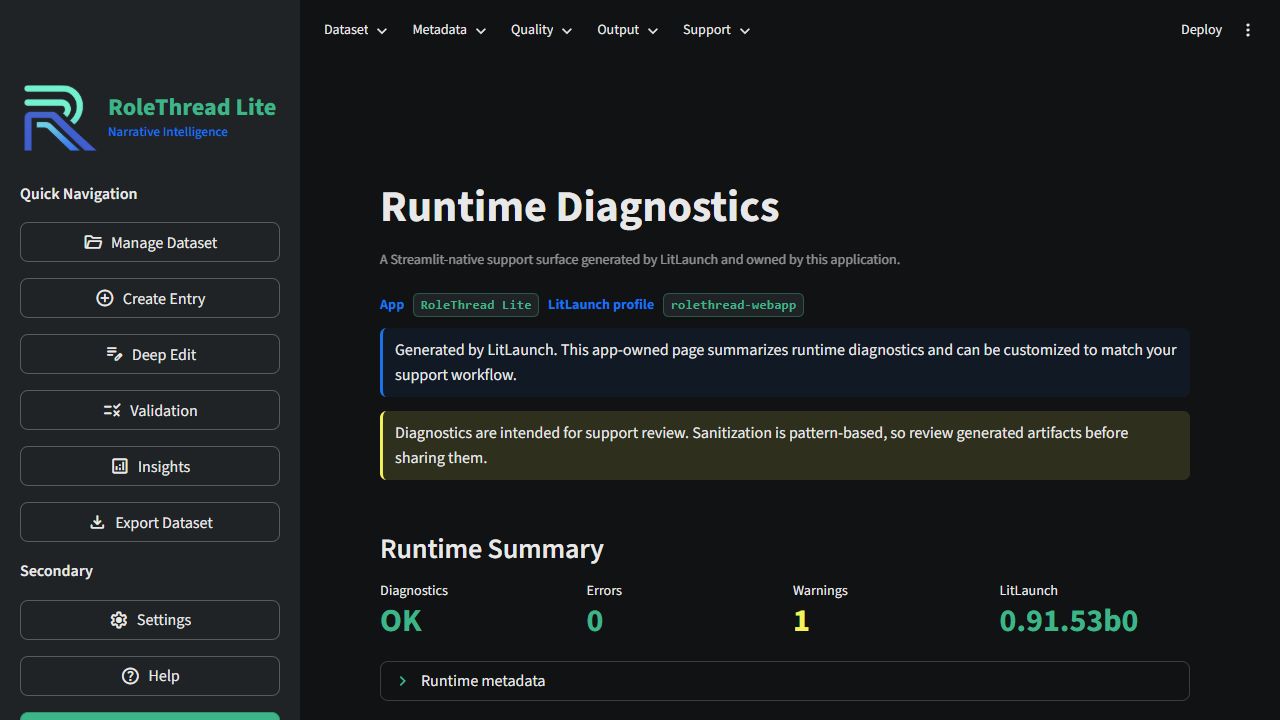Go to Create Entry
This screenshot has width=1280, height=720.
pyautogui.click(x=150, y=298)
